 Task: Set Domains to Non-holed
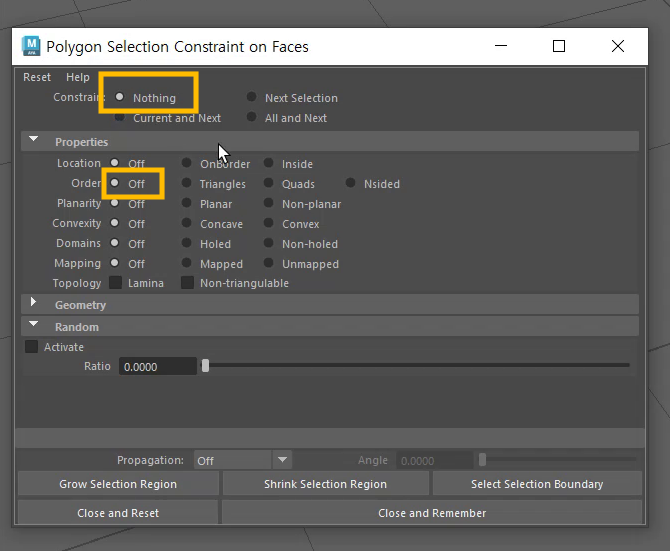(268, 243)
